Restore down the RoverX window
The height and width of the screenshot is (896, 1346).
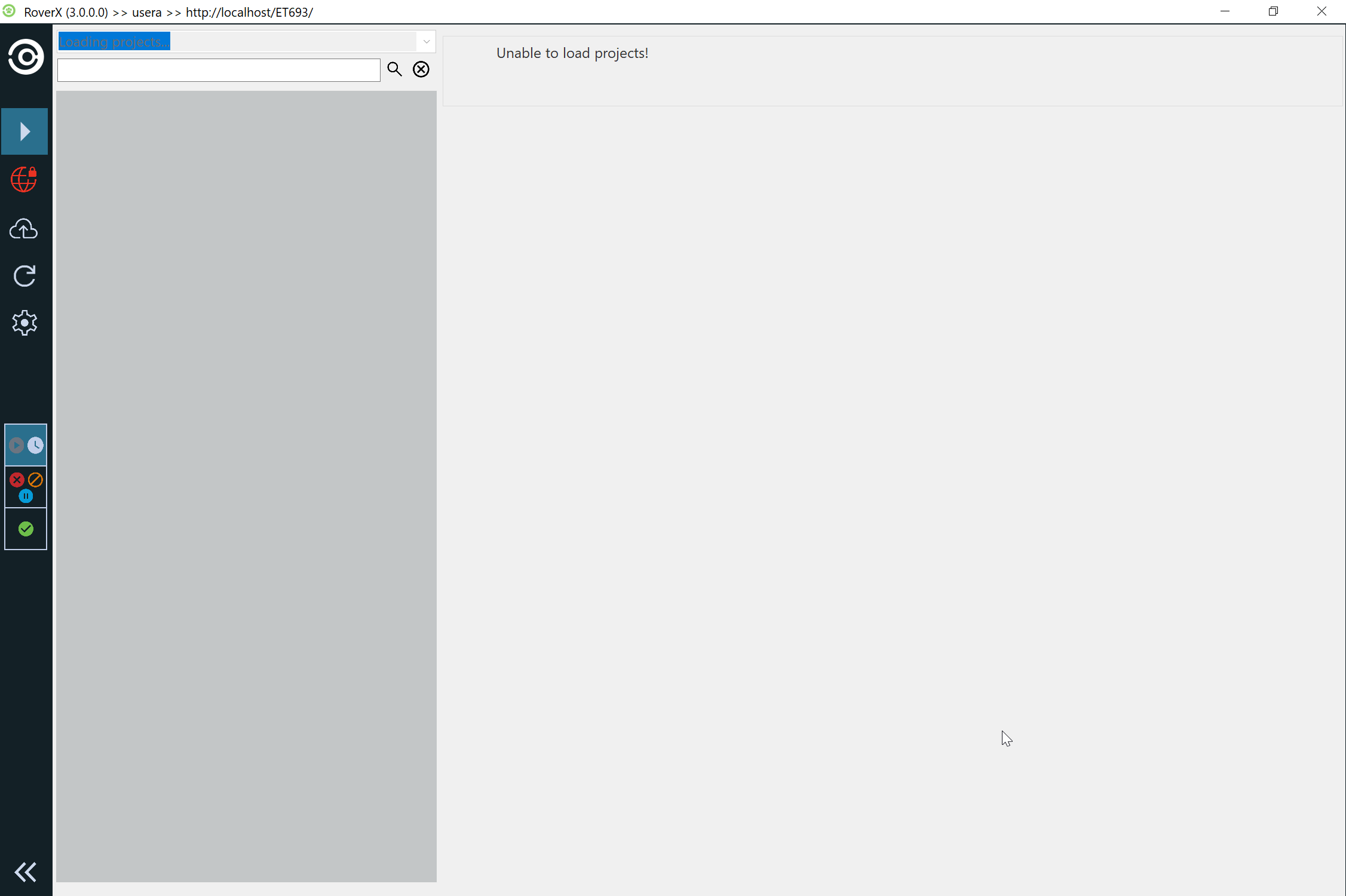coord(1273,11)
